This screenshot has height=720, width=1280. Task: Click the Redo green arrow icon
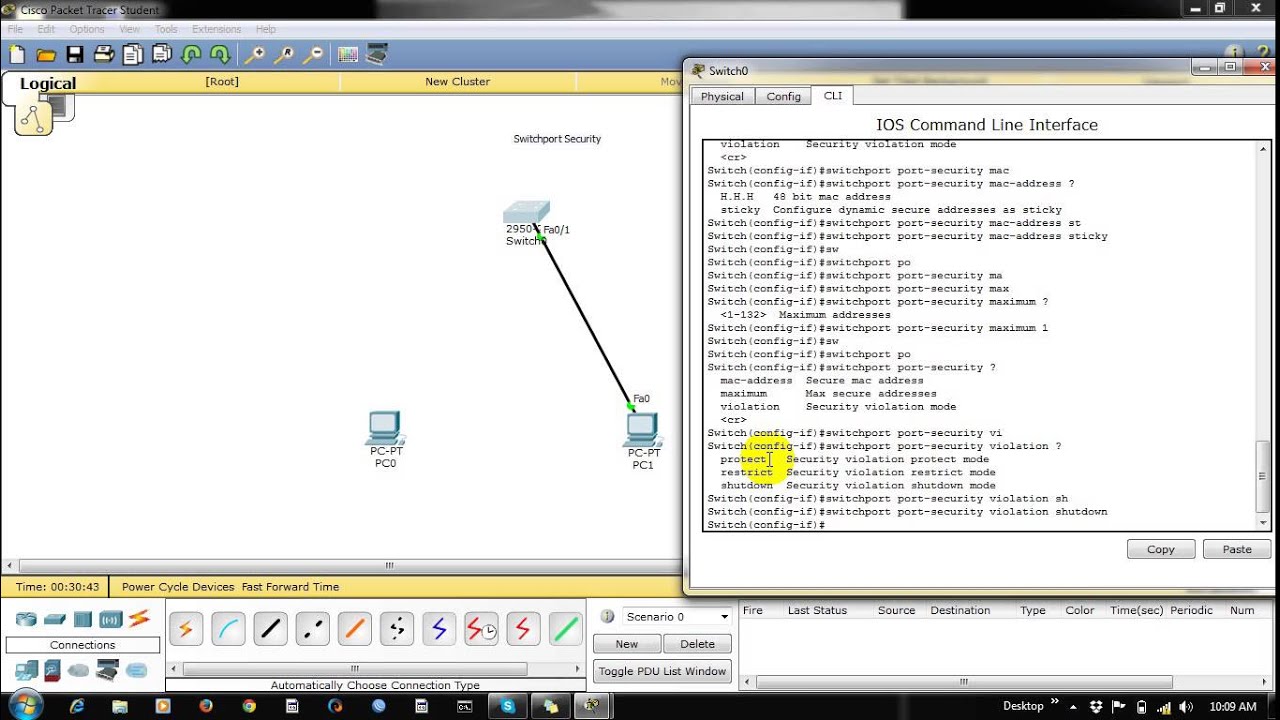[220, 54]
